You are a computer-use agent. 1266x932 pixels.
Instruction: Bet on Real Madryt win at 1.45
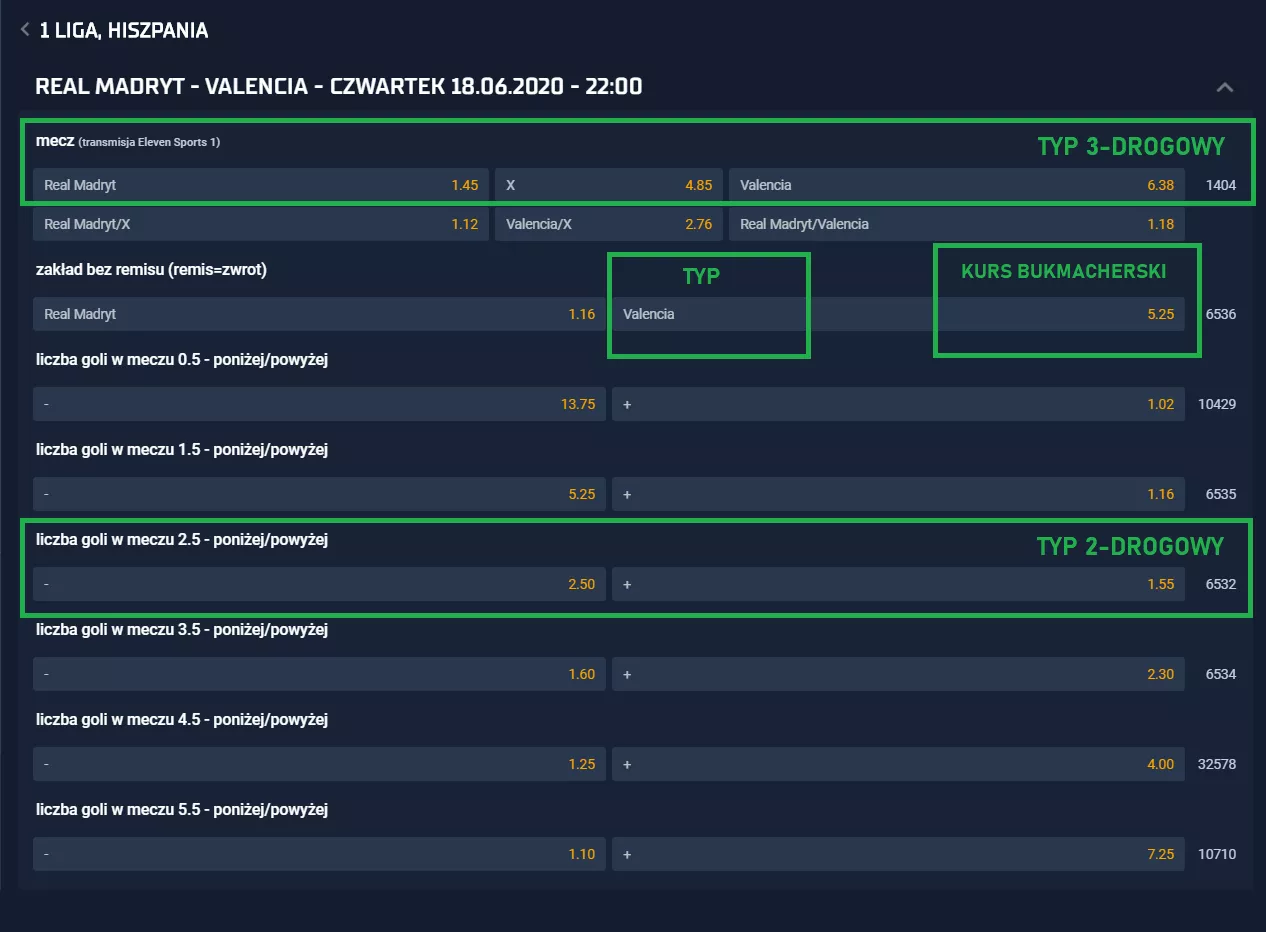click(260, 185)
